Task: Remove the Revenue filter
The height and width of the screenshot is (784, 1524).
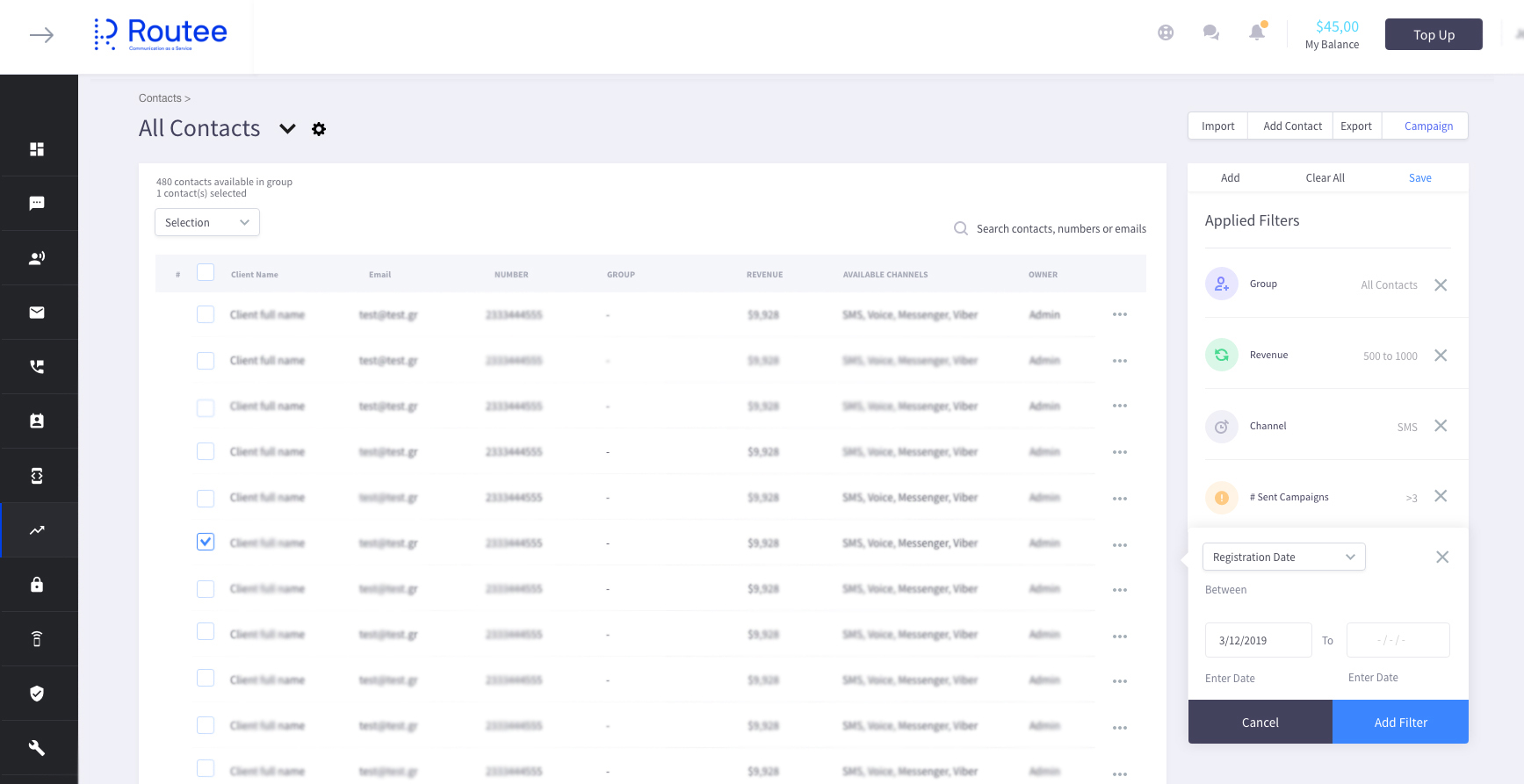Action: 1441,356
